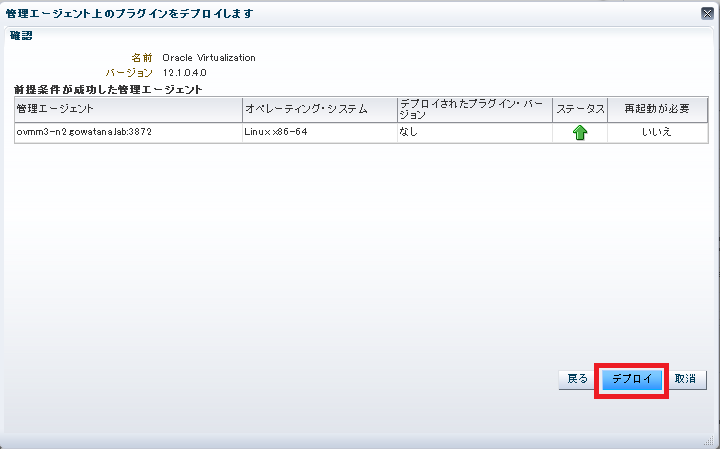Click the dialog resize grip in corner
This screenshot has width=720, height=449.
coord(708,440)
